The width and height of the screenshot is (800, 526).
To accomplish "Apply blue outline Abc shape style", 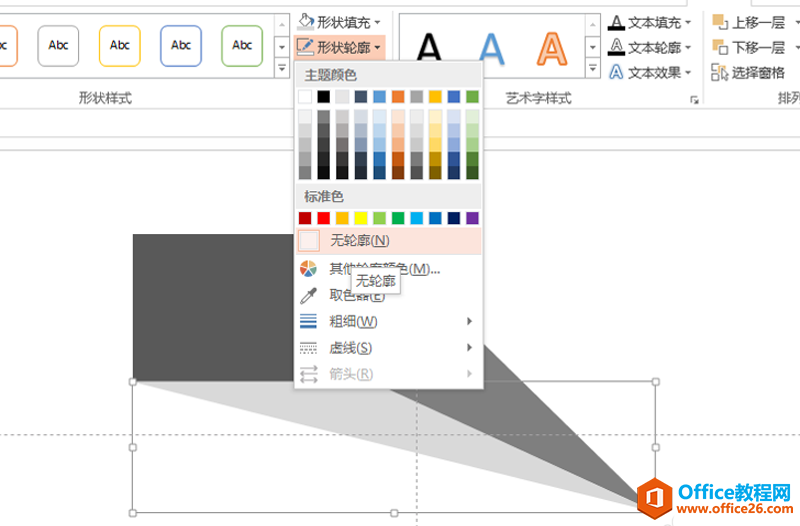I will [x=181, y=46].
